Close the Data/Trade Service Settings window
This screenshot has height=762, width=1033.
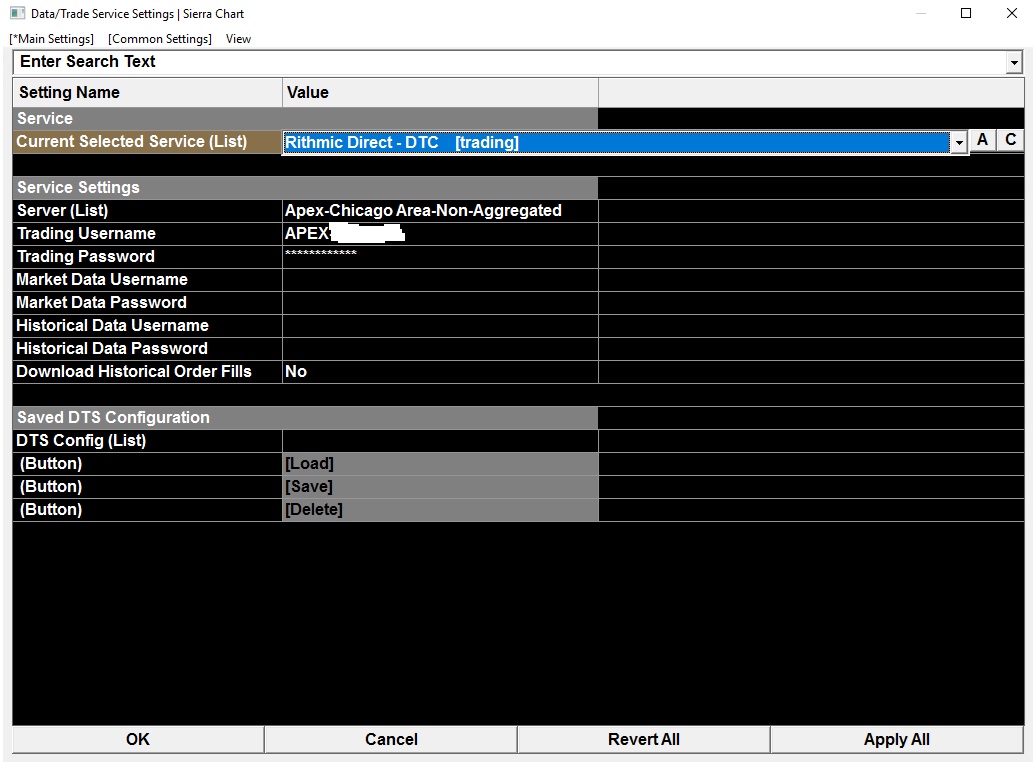(x=1012, y=13)
